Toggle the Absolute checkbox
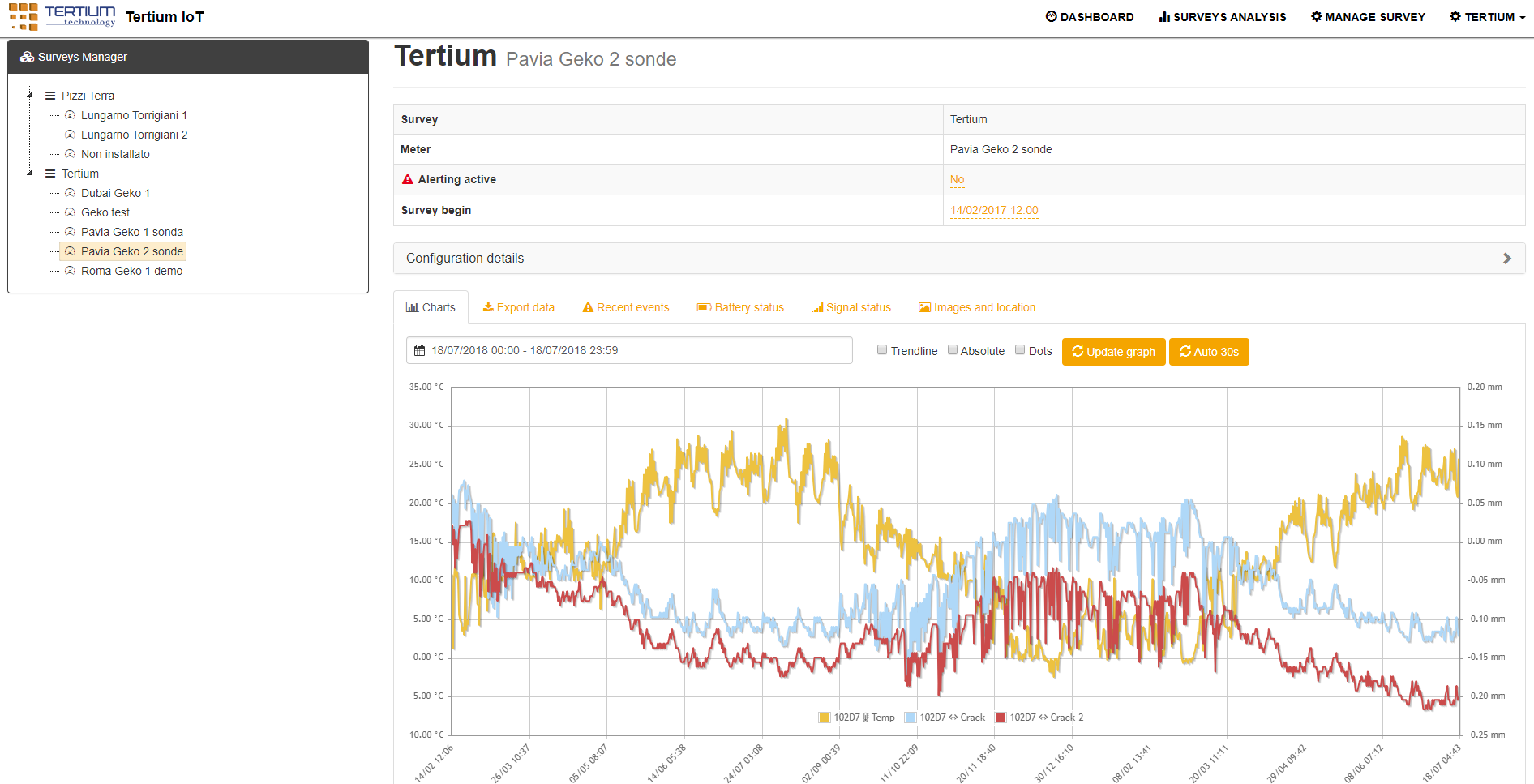This screenshot has height=784, width=1534. pos(953,350)
